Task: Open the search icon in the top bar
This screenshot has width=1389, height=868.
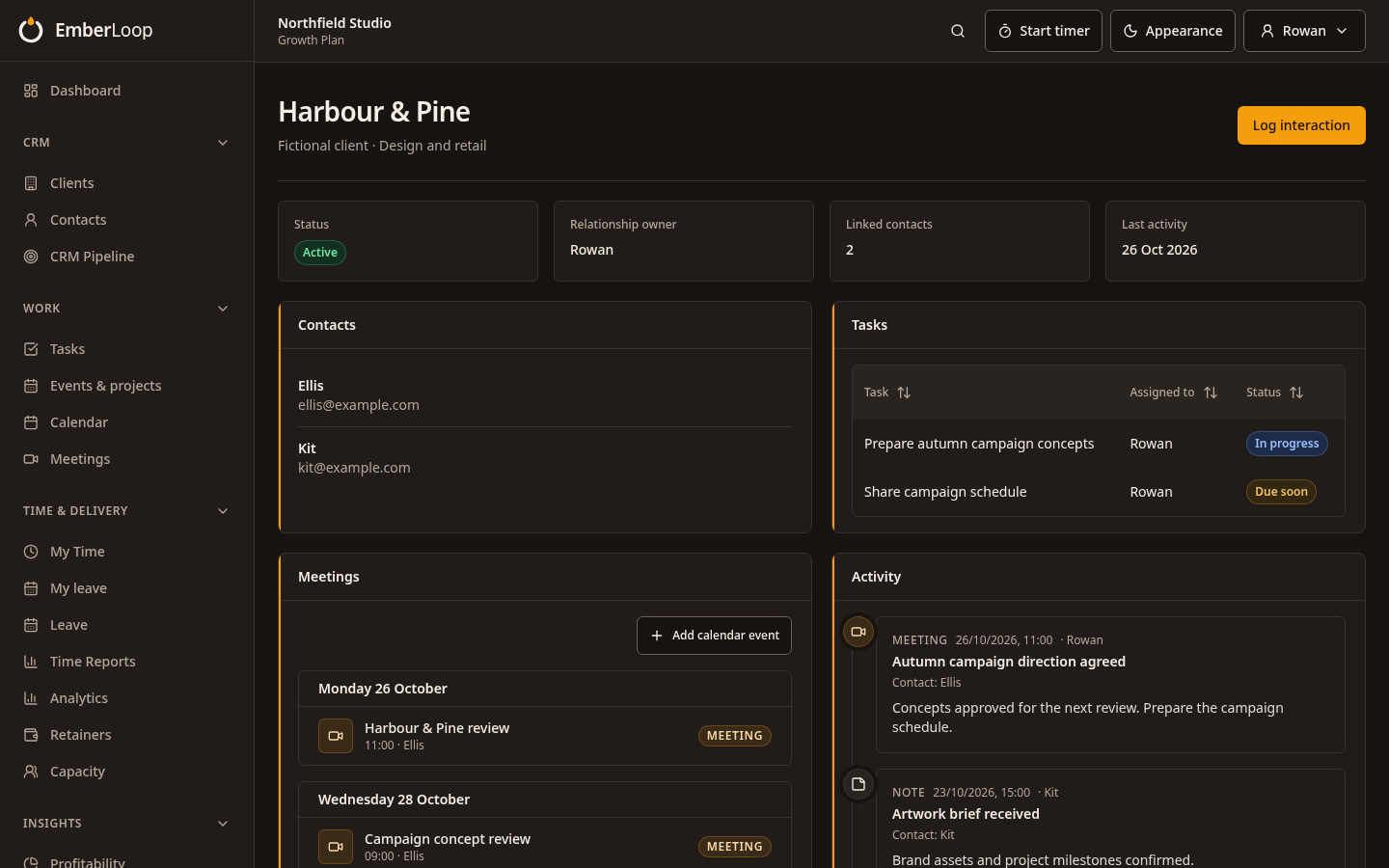Action: pyautogui.click(x=958, y=31)
